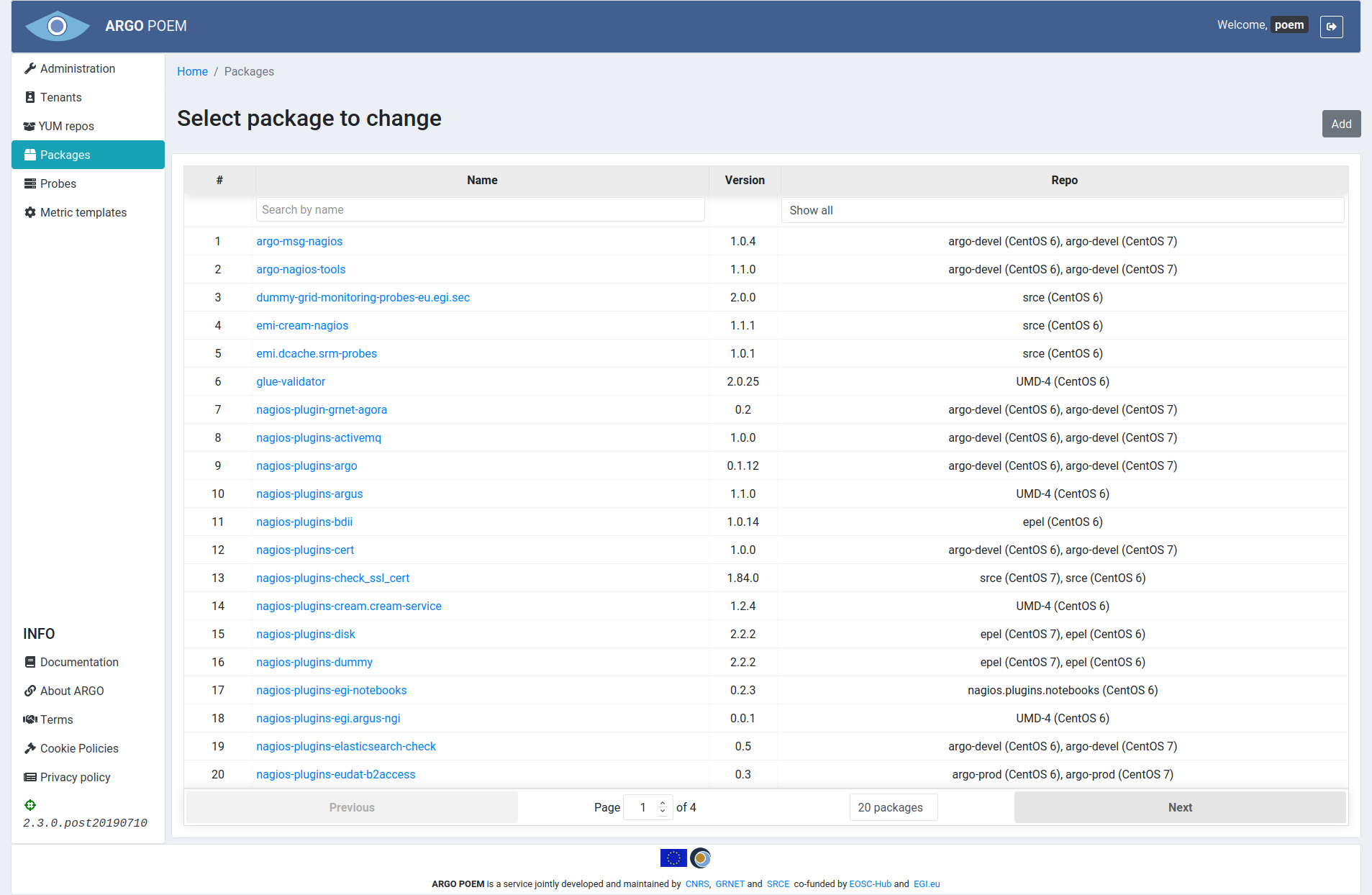Open the Administration menu item
This screenshot has height=895, width=1372.
point(88,68)
